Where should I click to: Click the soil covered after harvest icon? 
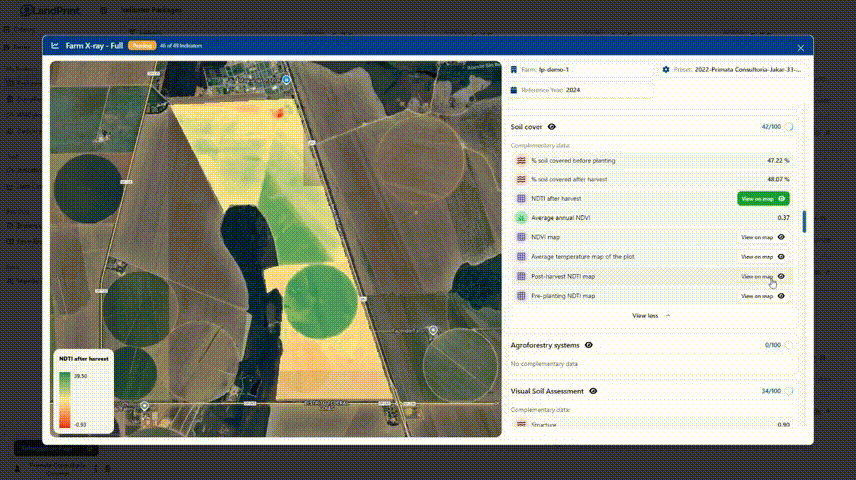[x=521, y=179]
